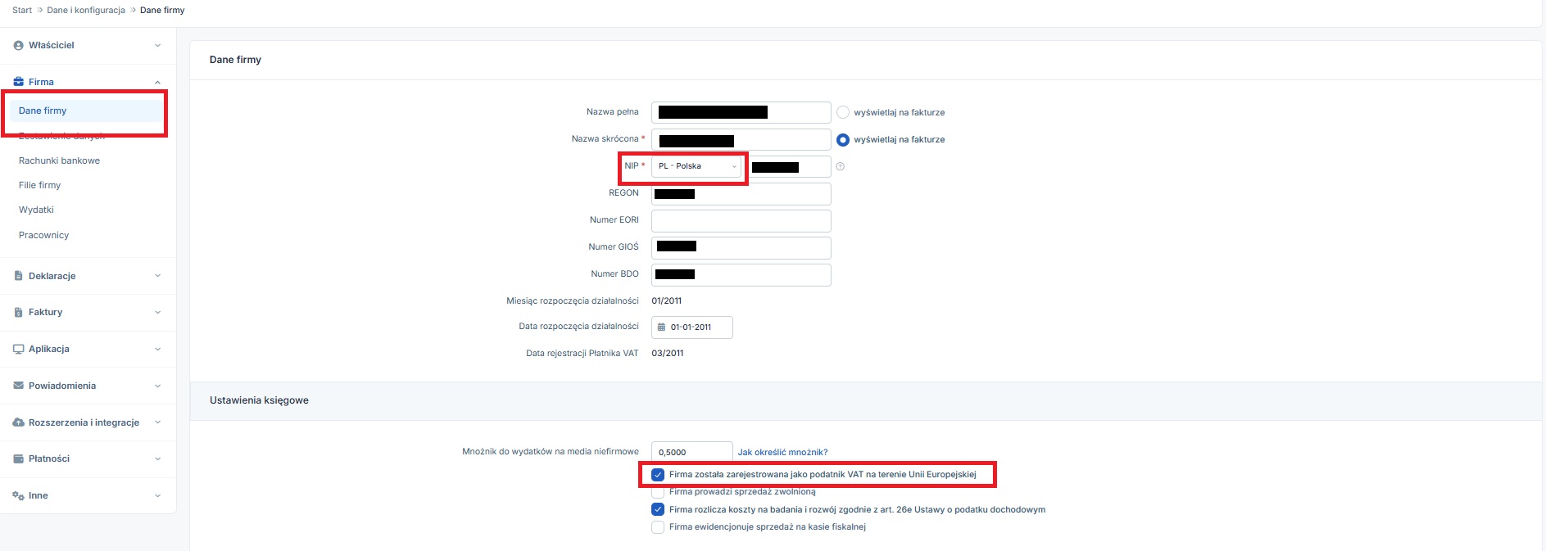Click the Rozszerzenia i integracje cloud icon
The image size is (1568, 551).
(x=18, y=422)
